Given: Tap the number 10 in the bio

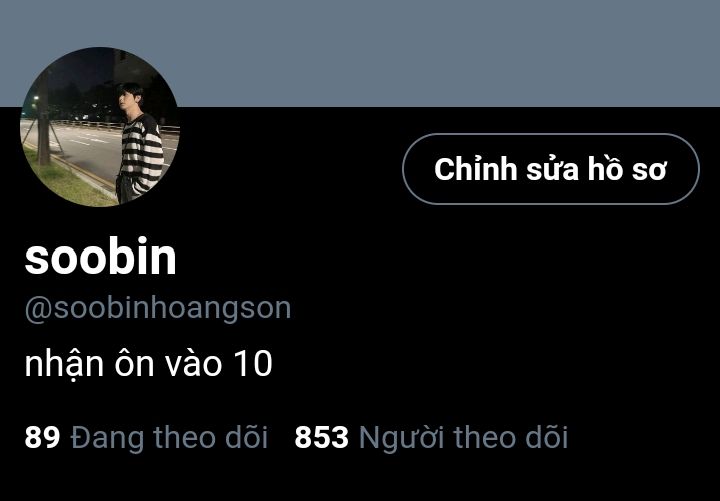Looking at the screenshot, I should (x=253, y=364).
